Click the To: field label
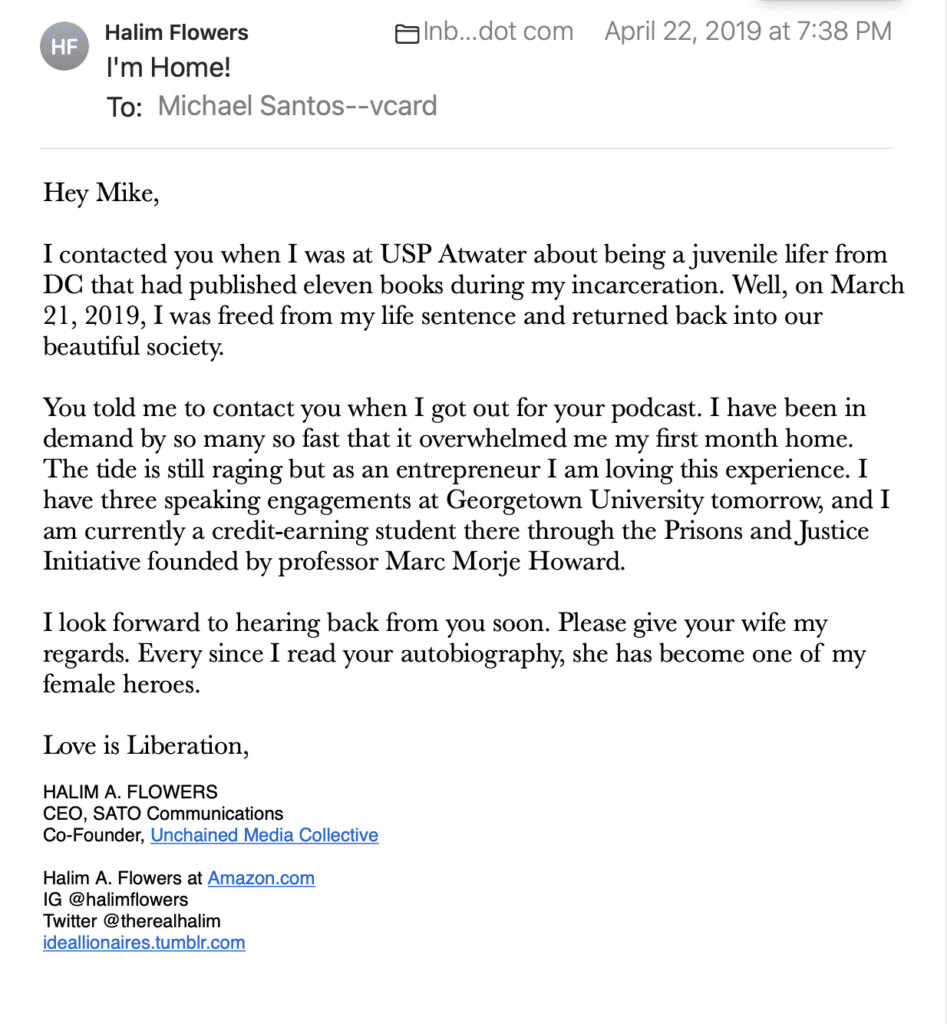The height and width of the screenshot is (1024, 947). tap(124, 106)
